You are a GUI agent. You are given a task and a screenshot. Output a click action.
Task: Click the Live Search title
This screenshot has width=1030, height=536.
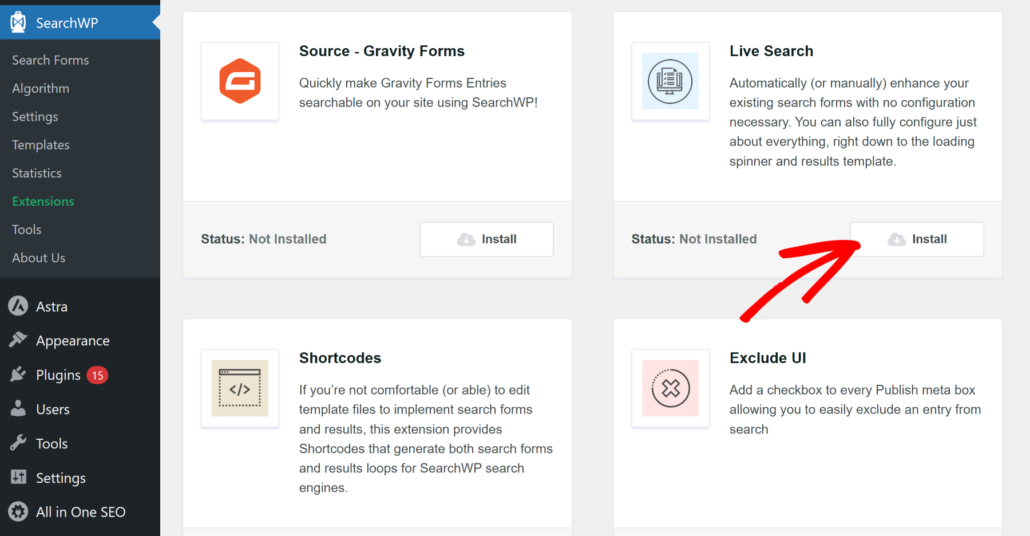[771, 51]
